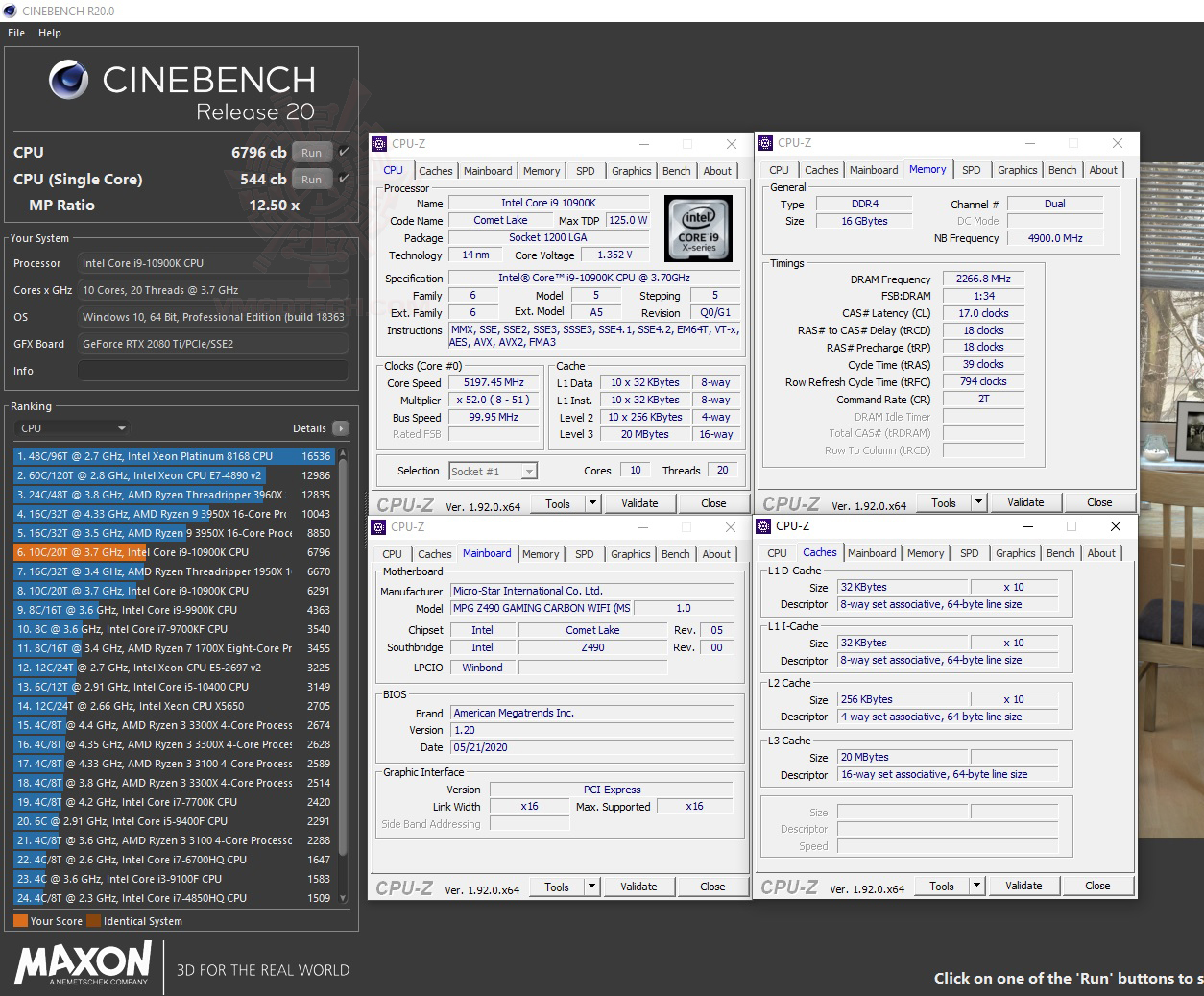Click the CPU-Z icon in the window title bar
Viewport: 1204px width, 996px height.
[x=382, y=143]
